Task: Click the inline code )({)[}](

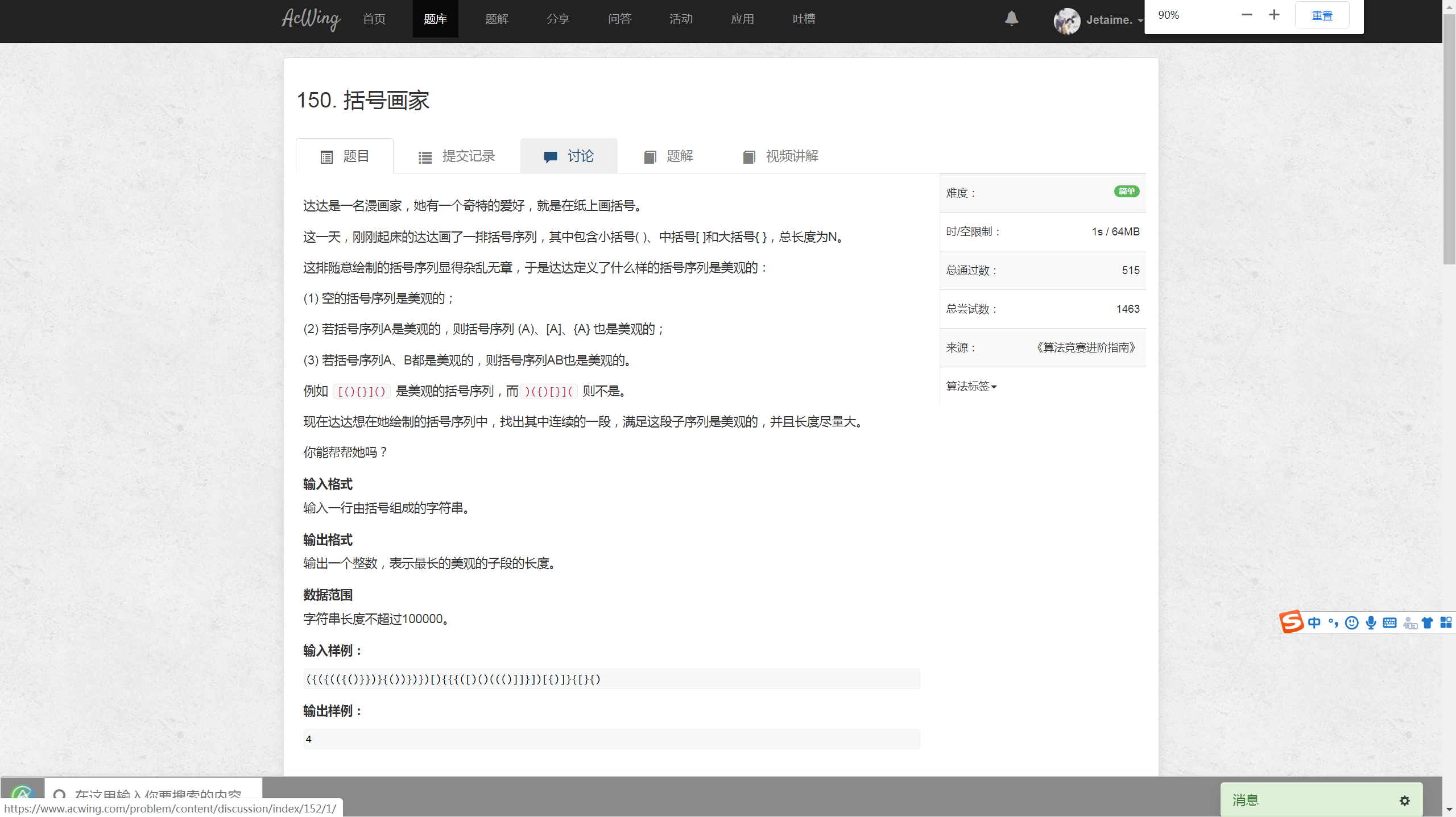Action: [x=549, y=391]
